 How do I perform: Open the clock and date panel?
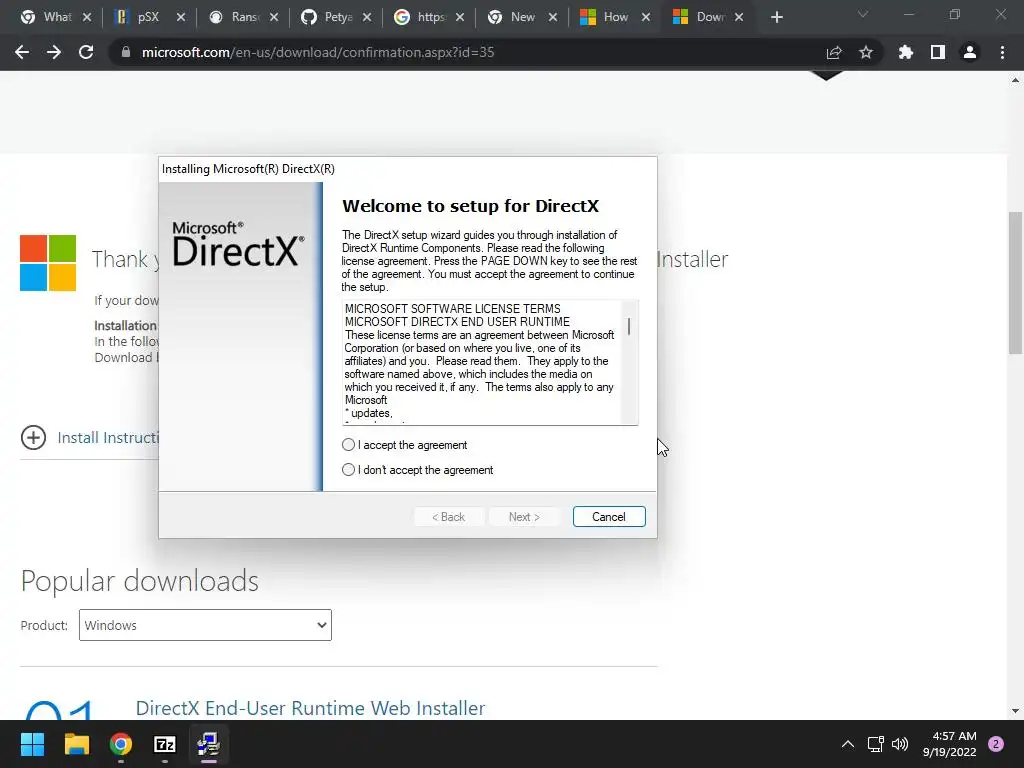tap(949, 744)
